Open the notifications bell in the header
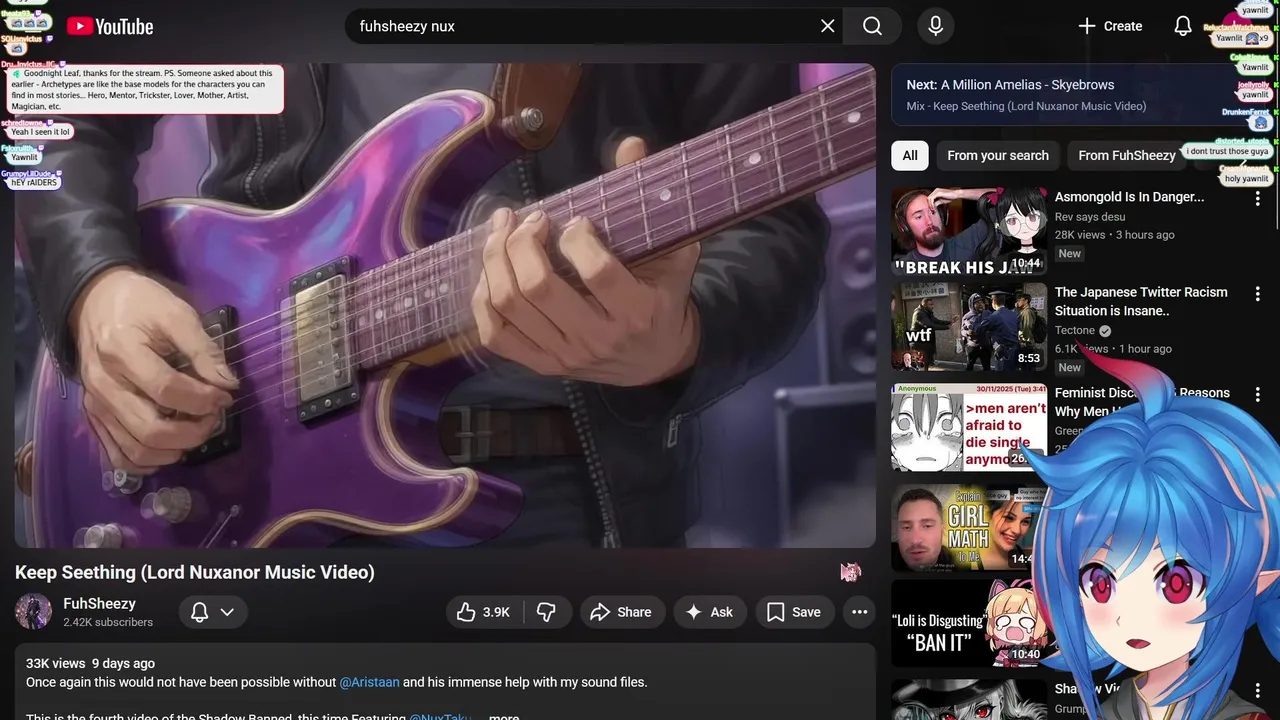Screen dimensions: 1280x720 click(x=1182, y=26)
